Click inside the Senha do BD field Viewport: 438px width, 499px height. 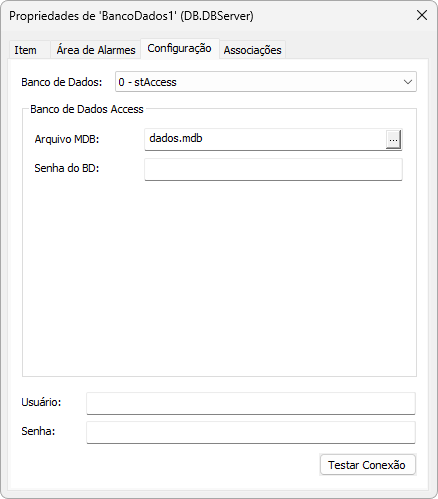point(273,169)
